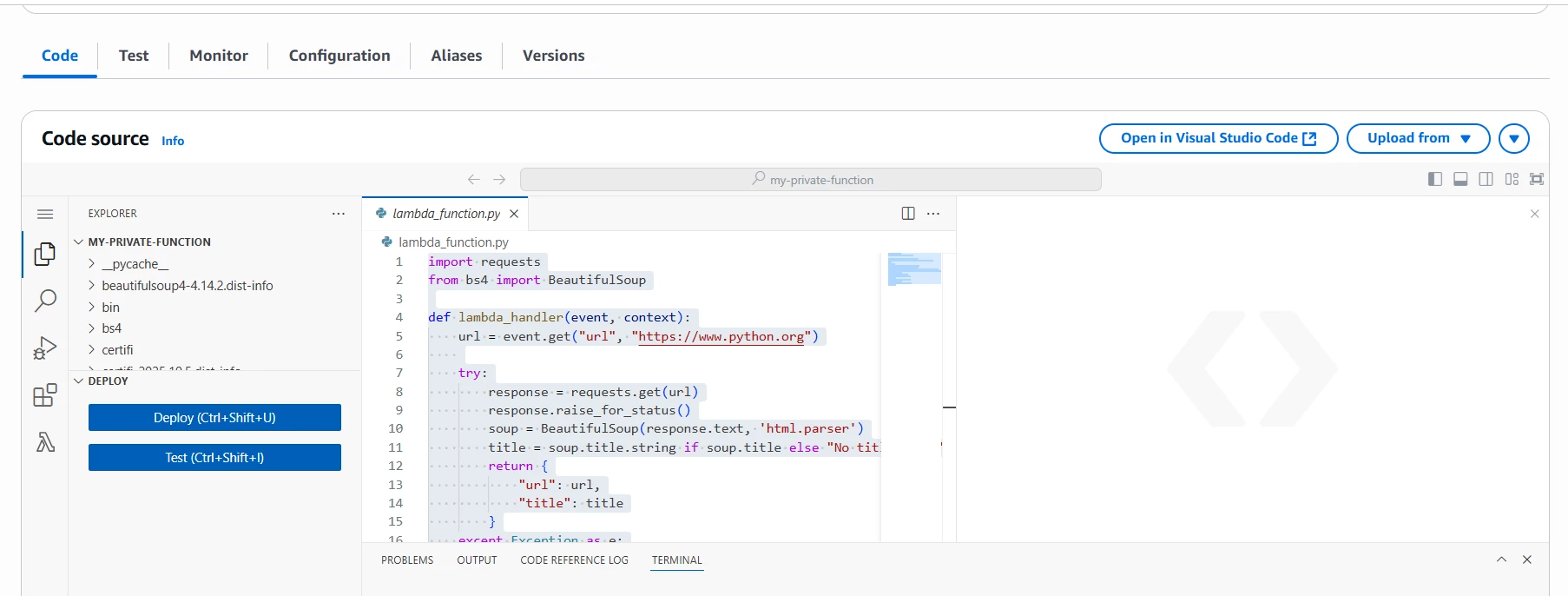Click Open in Visual Studio Code button

tap(1218, 138)
